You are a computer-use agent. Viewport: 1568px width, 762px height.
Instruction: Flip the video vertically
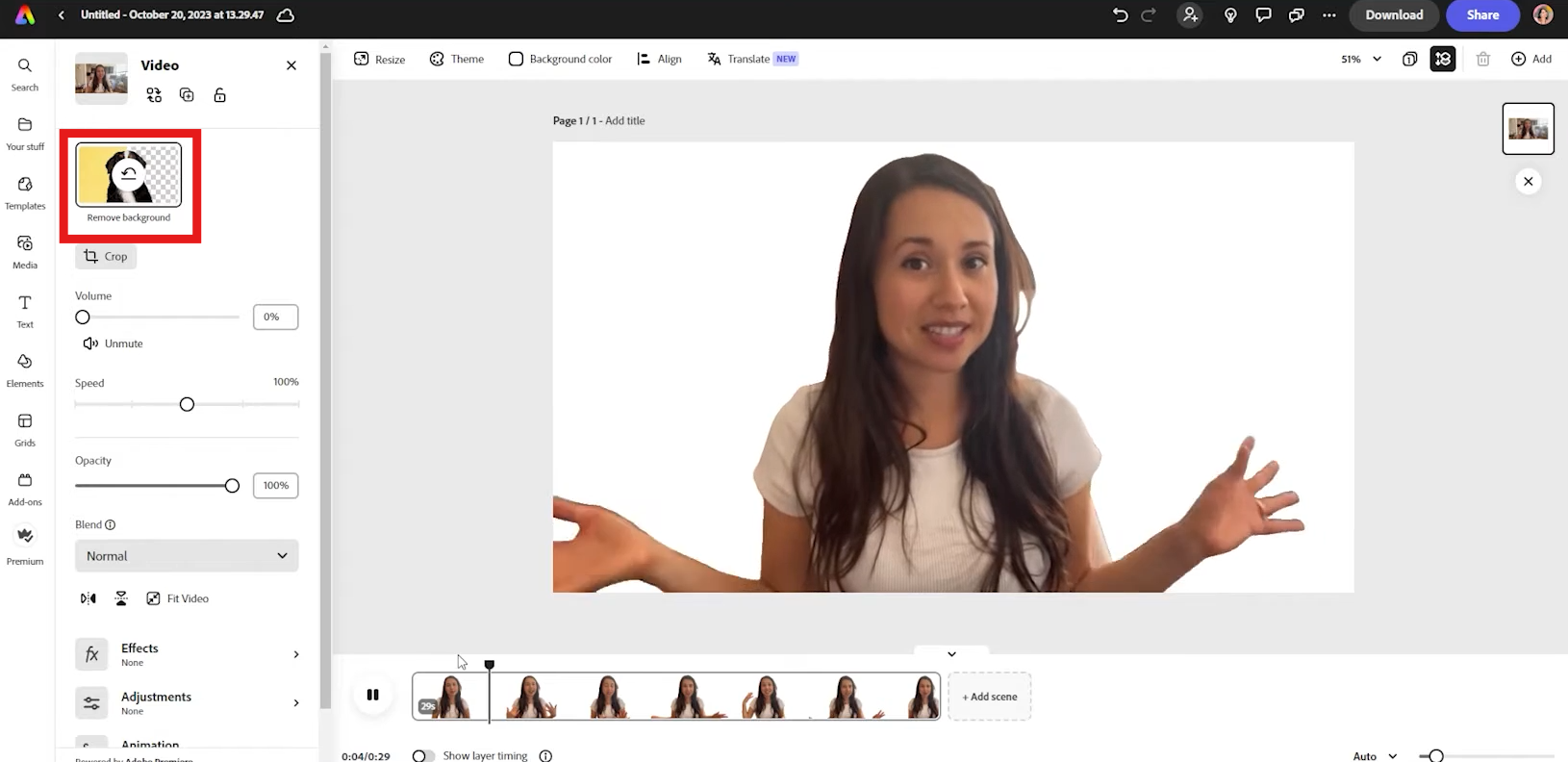click(121, 598)
